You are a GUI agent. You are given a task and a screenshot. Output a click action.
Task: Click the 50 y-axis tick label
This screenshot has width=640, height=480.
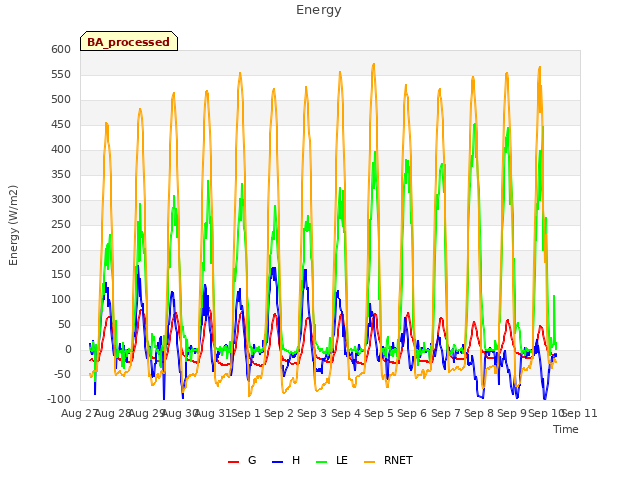click(x=64, y=324)
